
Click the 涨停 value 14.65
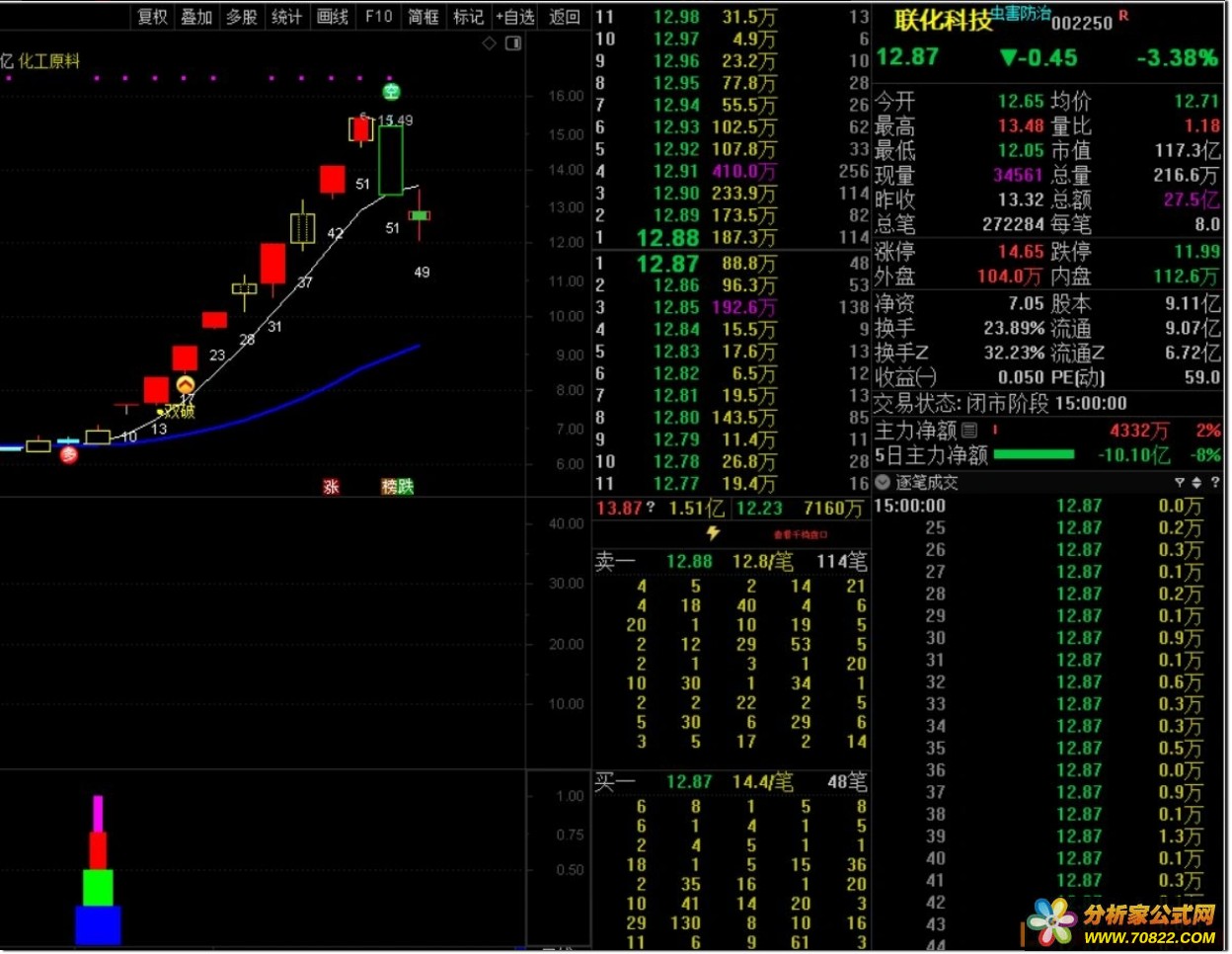(1021, 252)
